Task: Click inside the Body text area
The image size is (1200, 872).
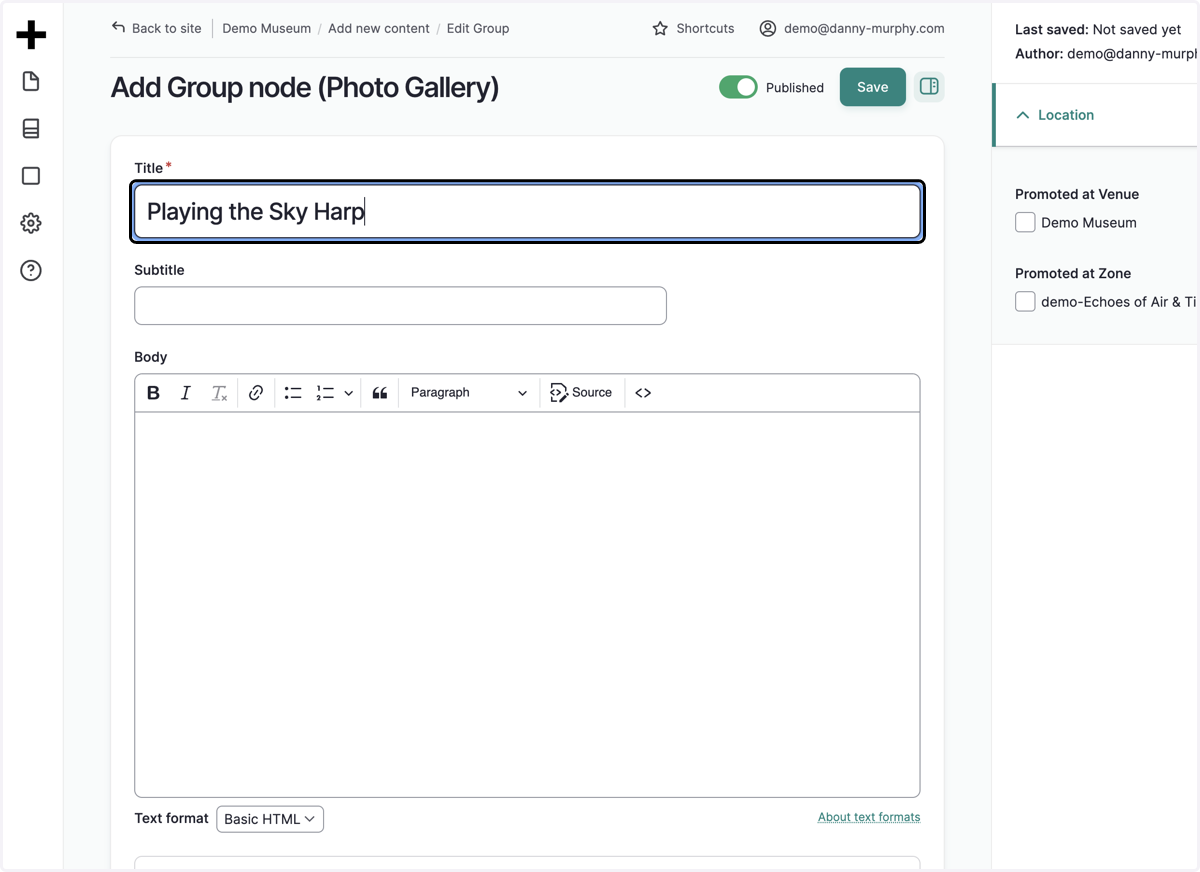Action: [x=527, y=604]
